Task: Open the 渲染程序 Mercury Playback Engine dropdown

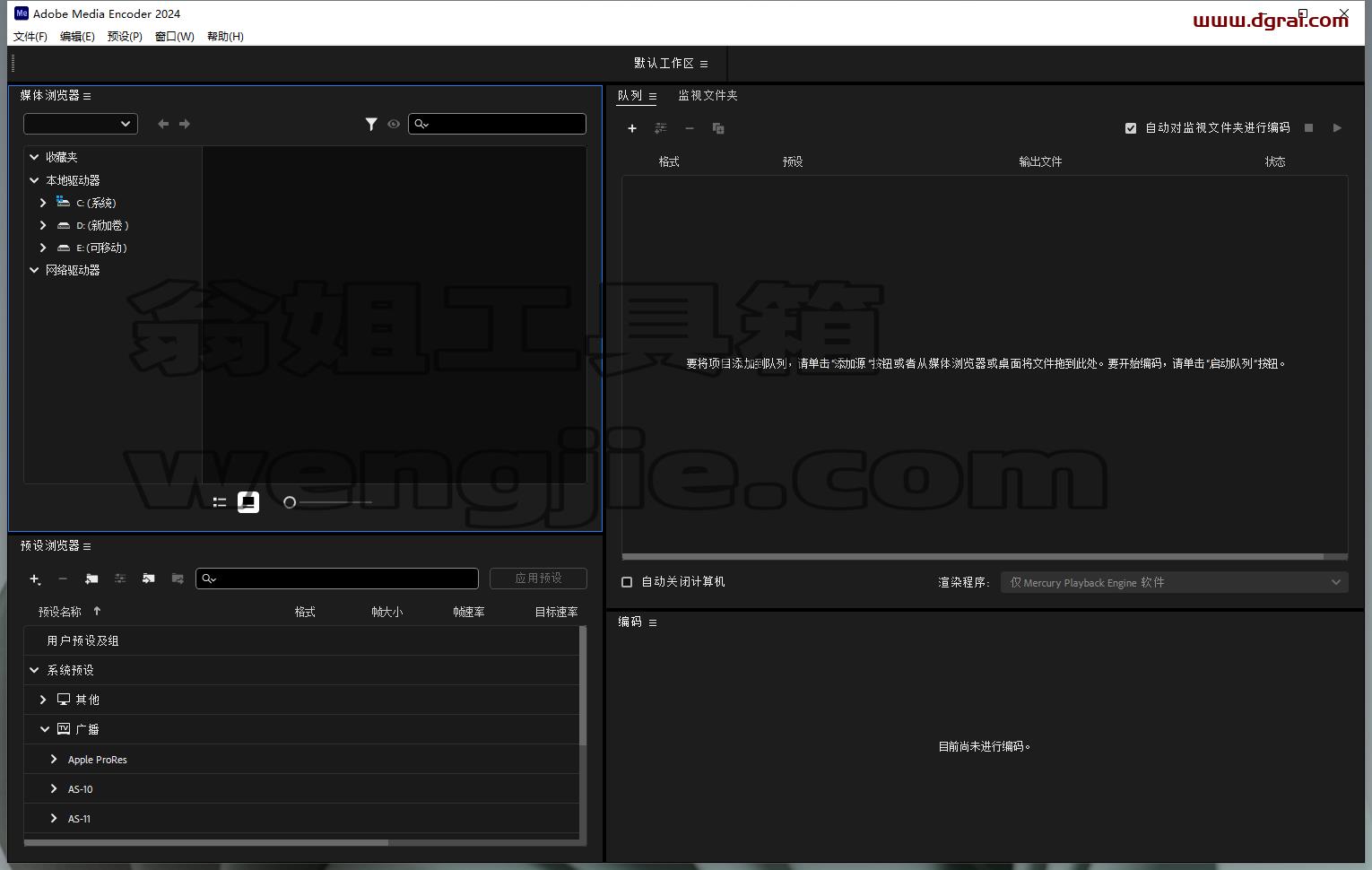Action: coord(1175,583)
